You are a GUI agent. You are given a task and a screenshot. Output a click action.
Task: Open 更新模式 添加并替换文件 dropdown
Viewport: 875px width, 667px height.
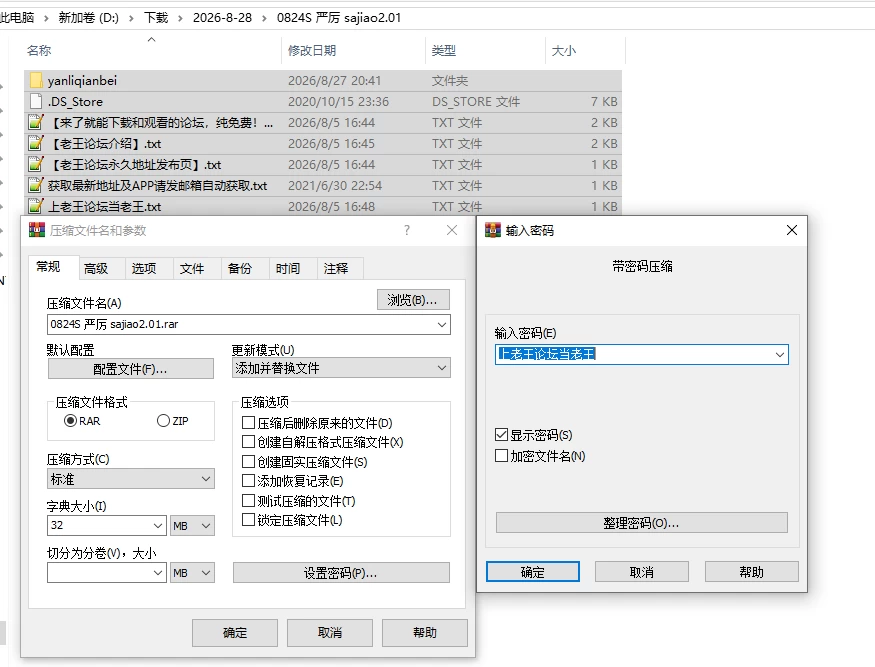341,368
